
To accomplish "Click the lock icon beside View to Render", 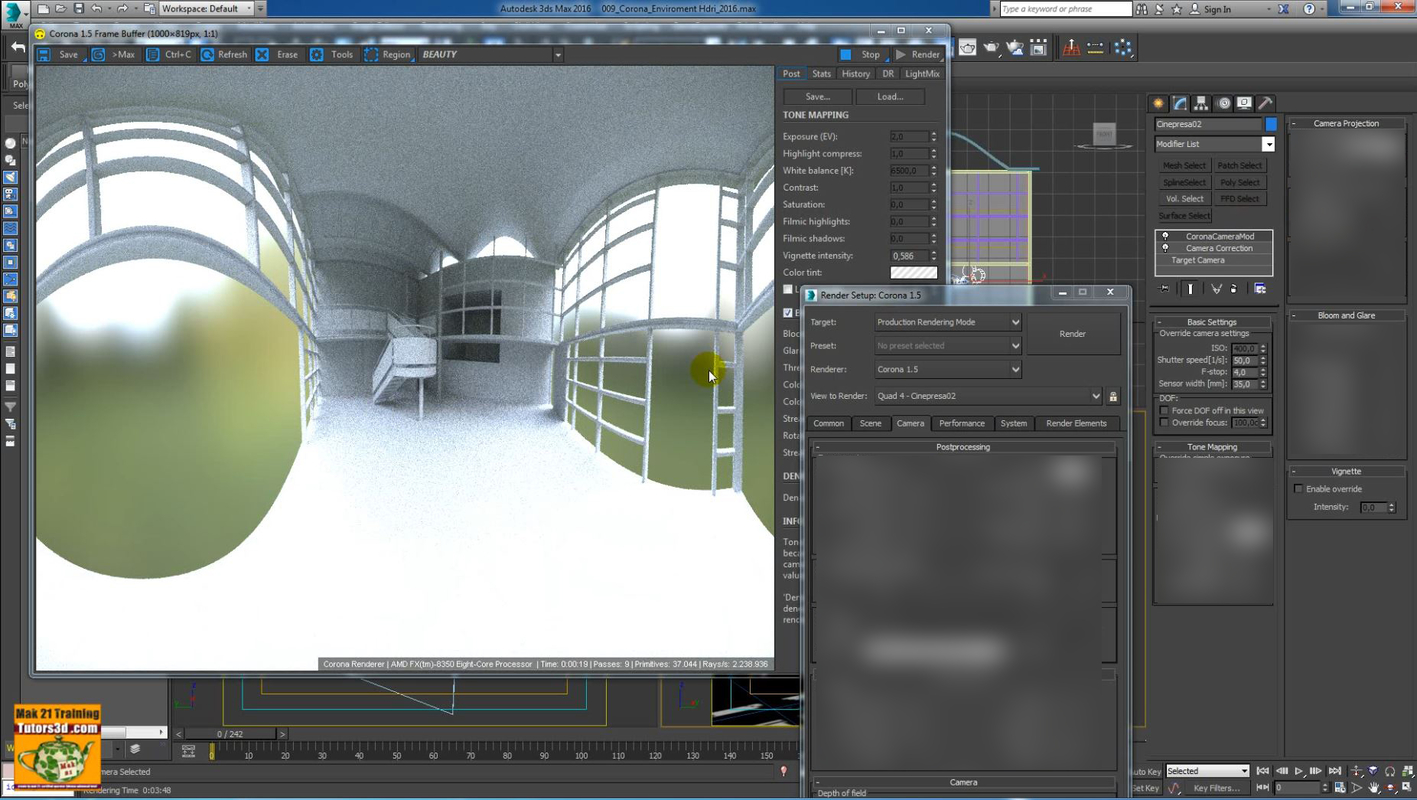I will point(1111,396).
